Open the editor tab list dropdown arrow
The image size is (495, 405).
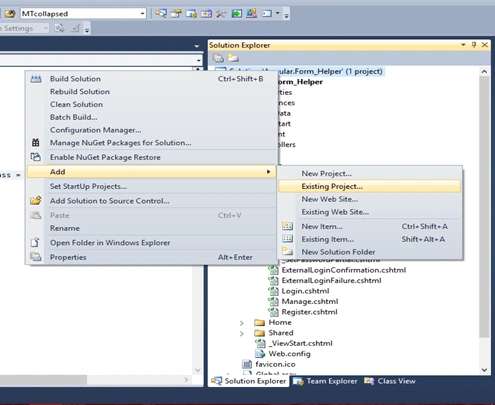197,46
